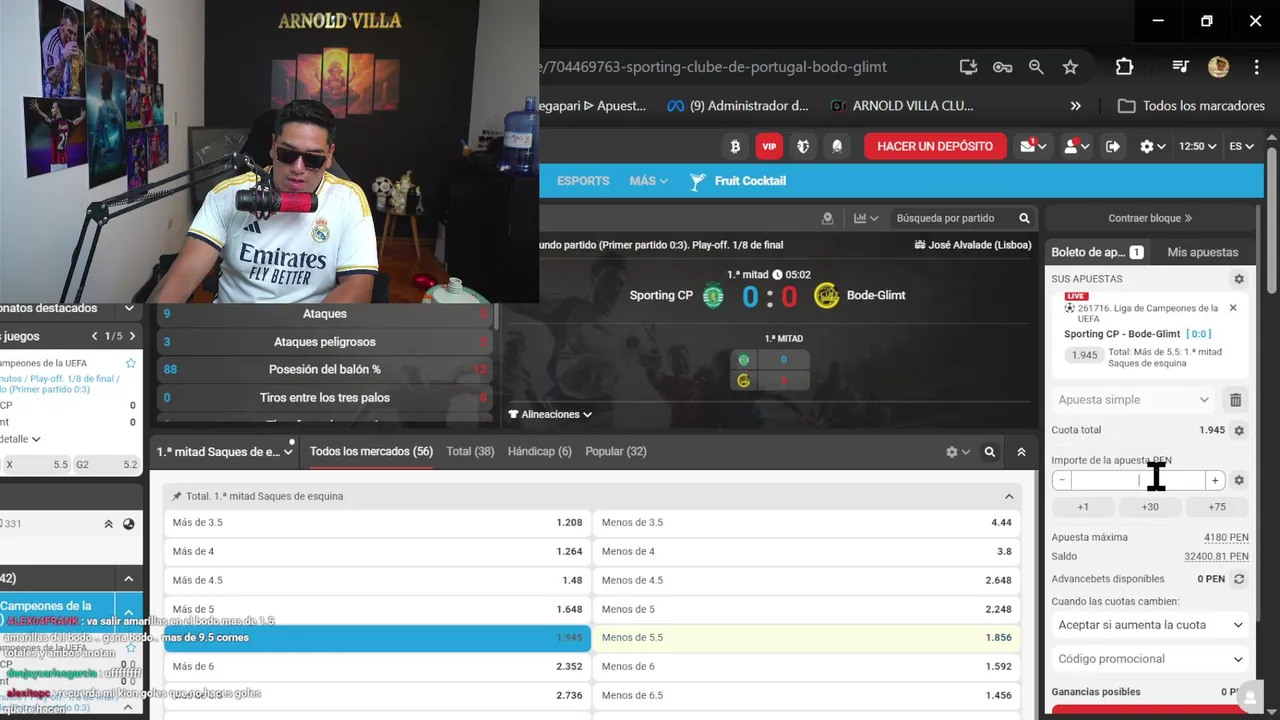Screen dimensions: 1280x720
Task: Open Aceptar si aumenta la cuota dropdown
Action: click(1150, 625)
